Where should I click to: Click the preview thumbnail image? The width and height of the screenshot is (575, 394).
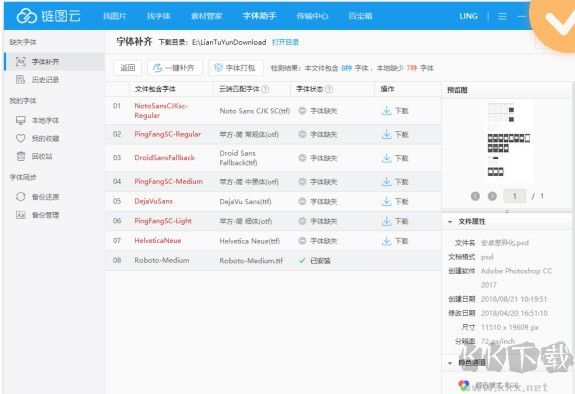(509, 141)
